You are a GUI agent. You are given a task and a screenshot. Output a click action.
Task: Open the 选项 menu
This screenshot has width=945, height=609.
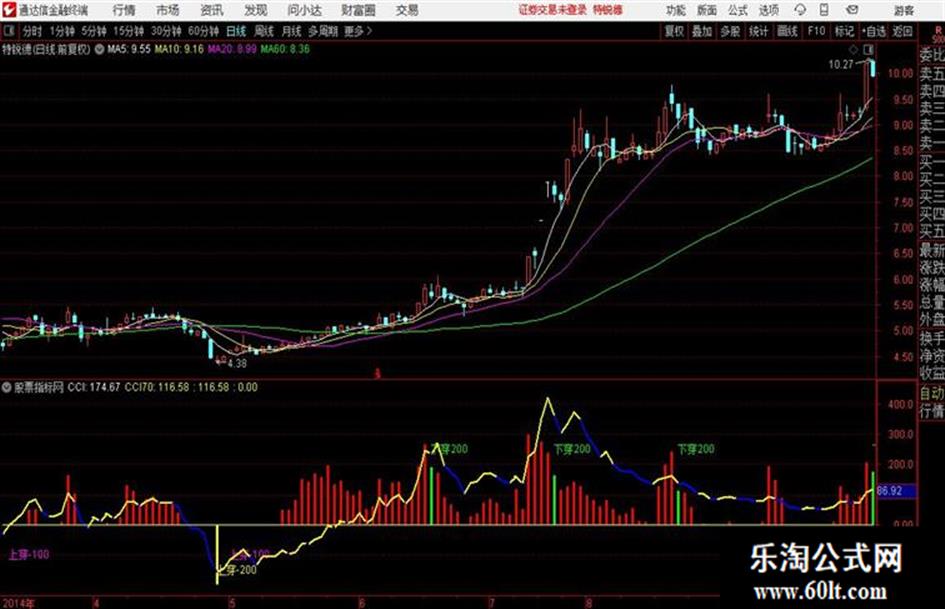click(x=769, y=10)
